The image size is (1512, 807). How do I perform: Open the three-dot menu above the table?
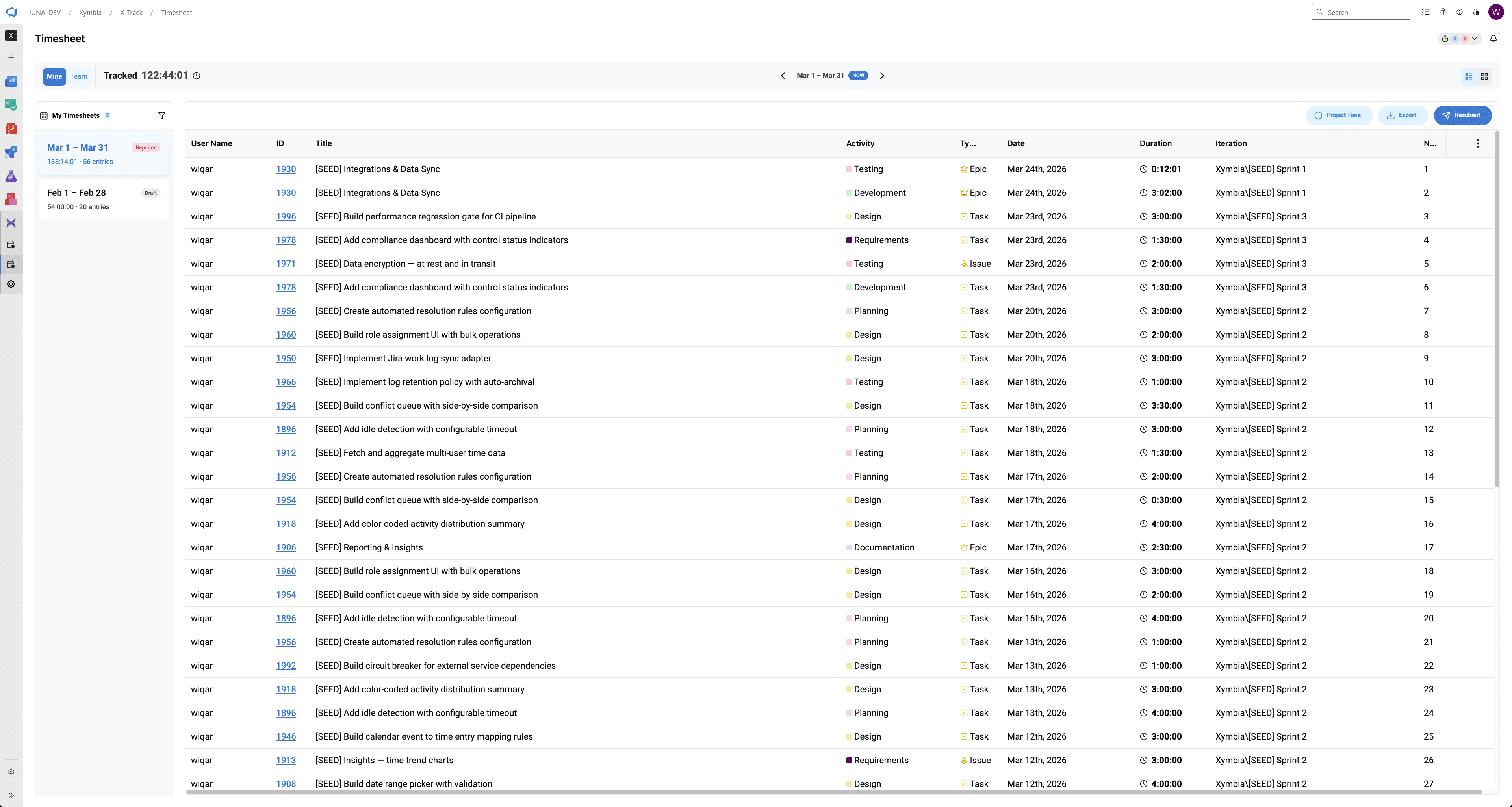[x=1478, y=143]
